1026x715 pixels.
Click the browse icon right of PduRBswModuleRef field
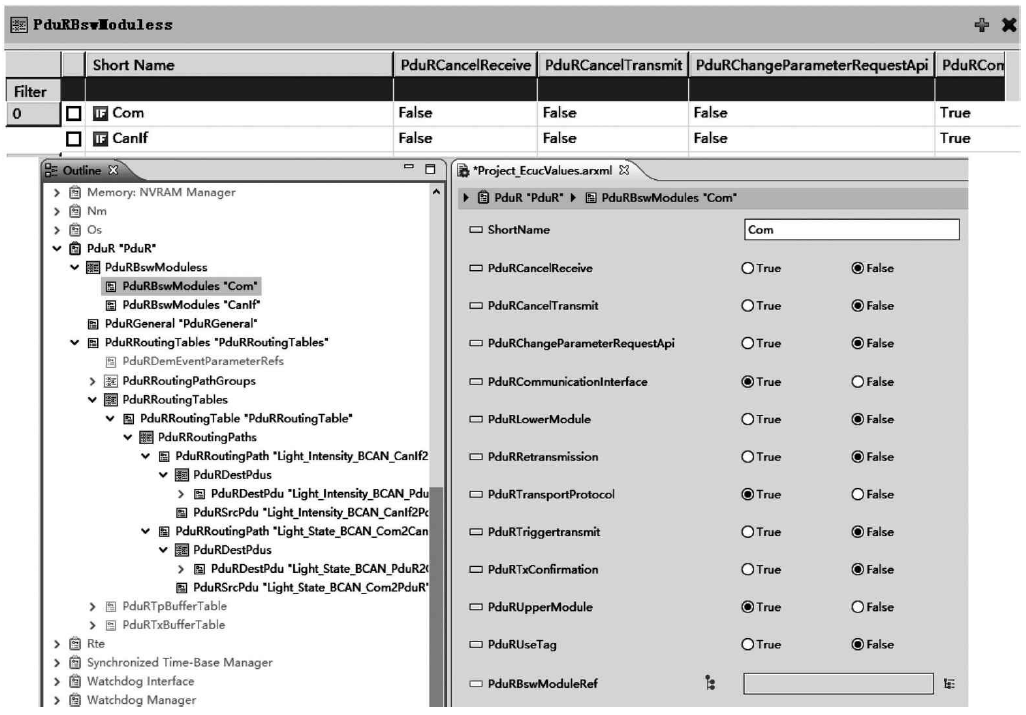pos(949,684)
